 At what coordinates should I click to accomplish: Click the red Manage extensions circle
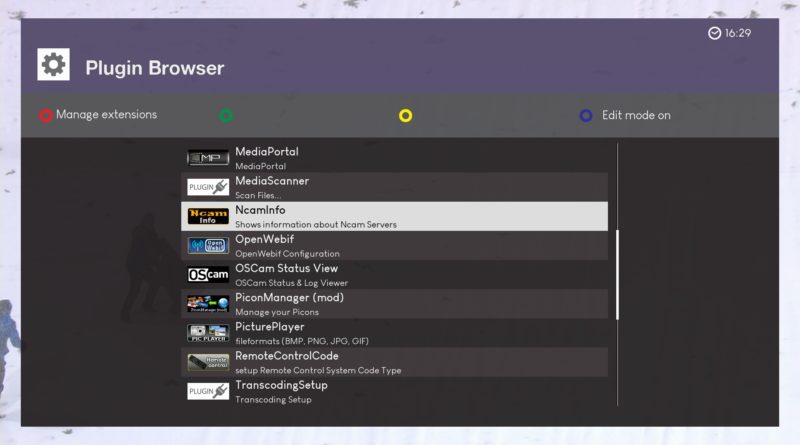(46, 115)
